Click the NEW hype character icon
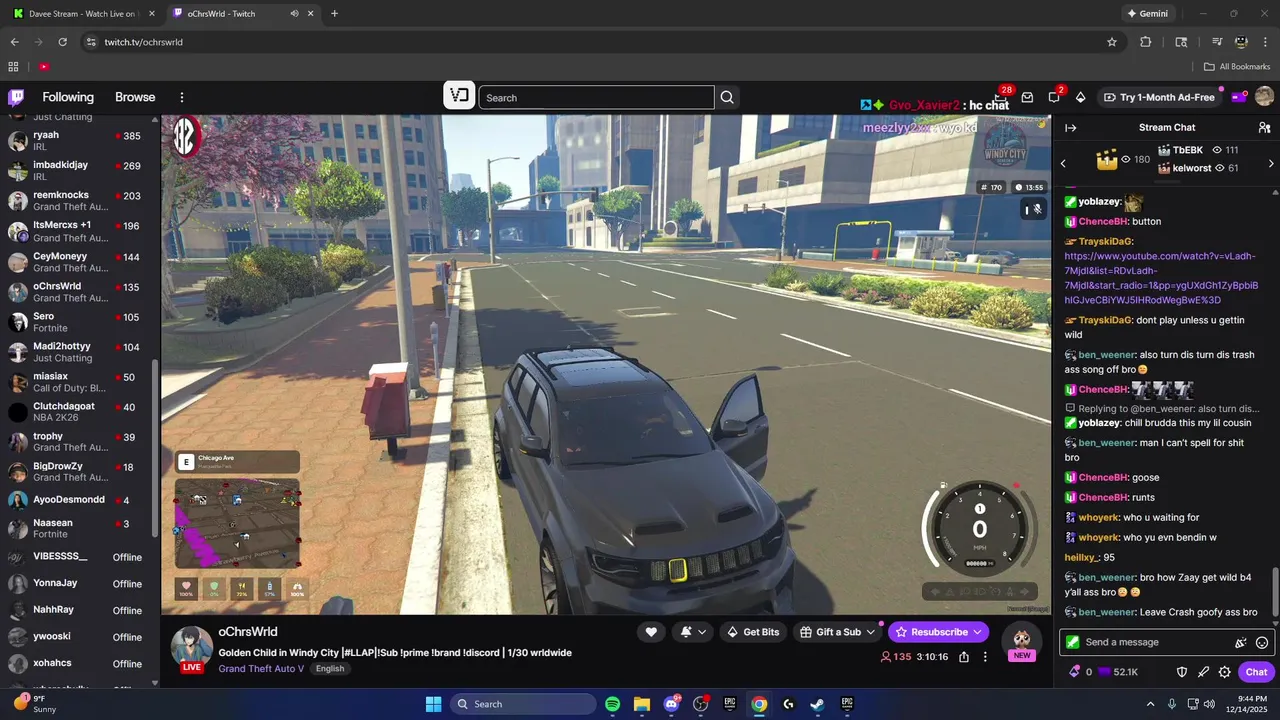1280x720 pixels. click(x=1021, y=641)
